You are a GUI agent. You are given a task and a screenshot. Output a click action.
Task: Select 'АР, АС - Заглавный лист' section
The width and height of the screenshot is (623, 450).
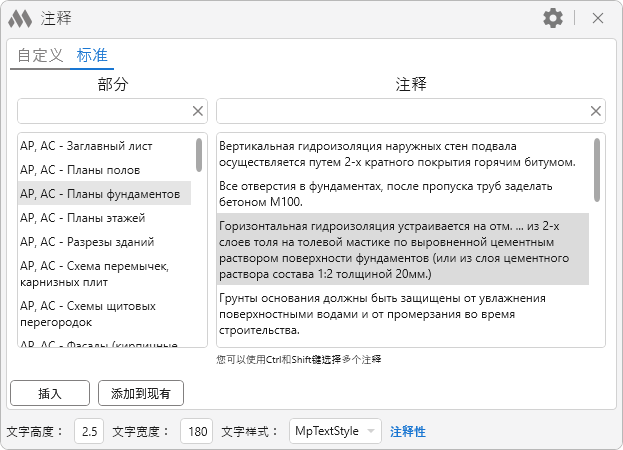point(84,145)
